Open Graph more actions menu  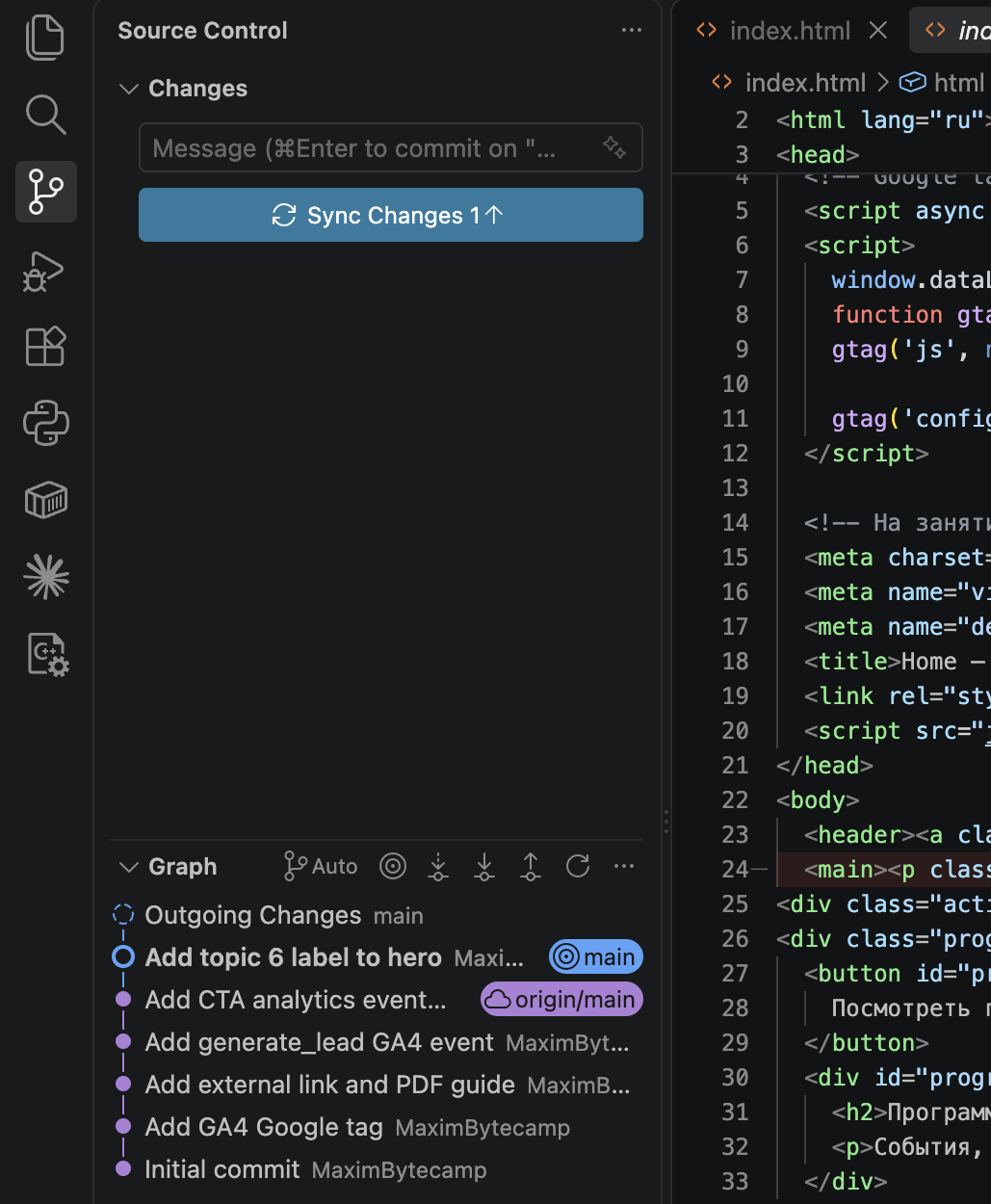point(624,867)
